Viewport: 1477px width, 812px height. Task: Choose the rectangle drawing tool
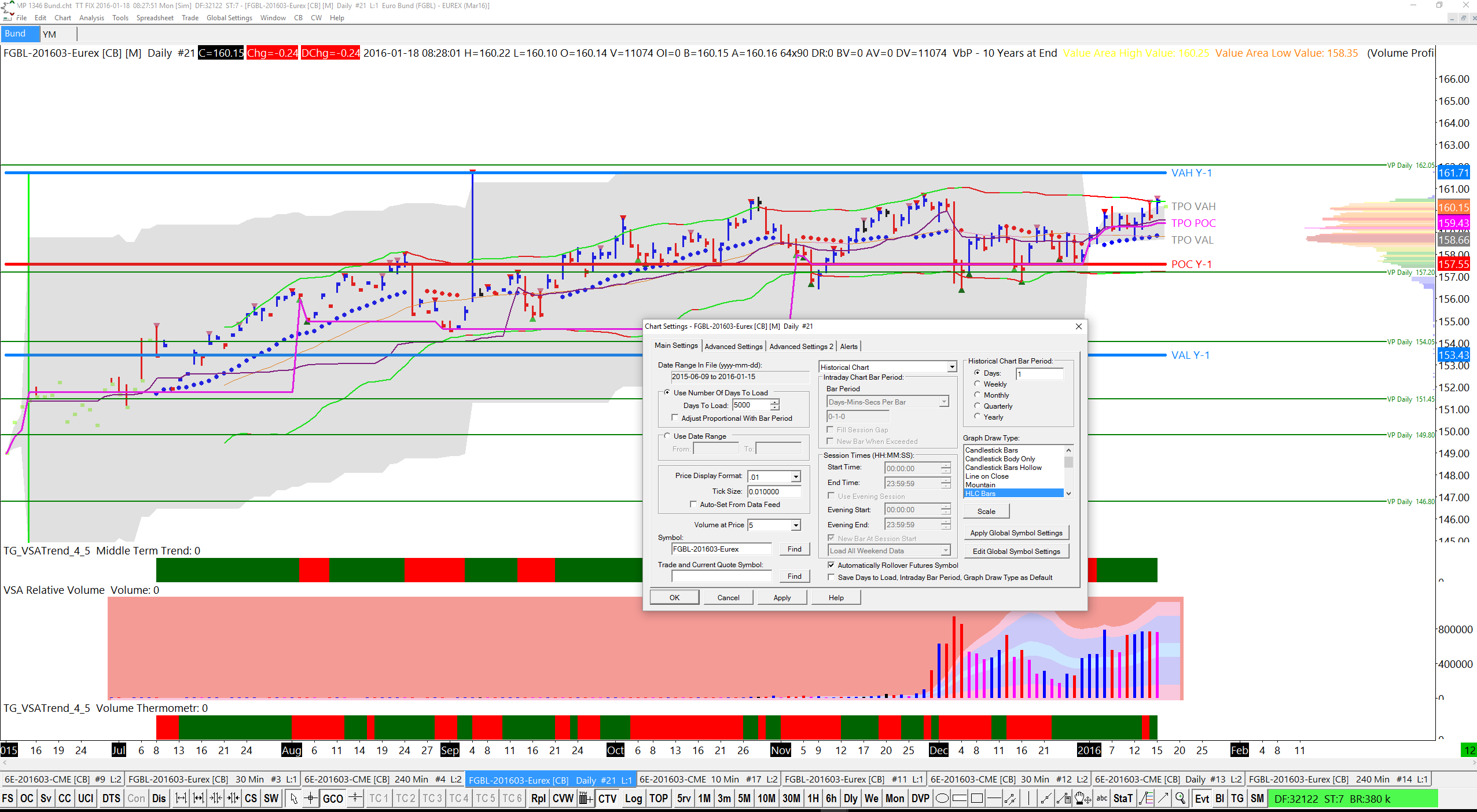pyautogui.click(x=977, y=799)
